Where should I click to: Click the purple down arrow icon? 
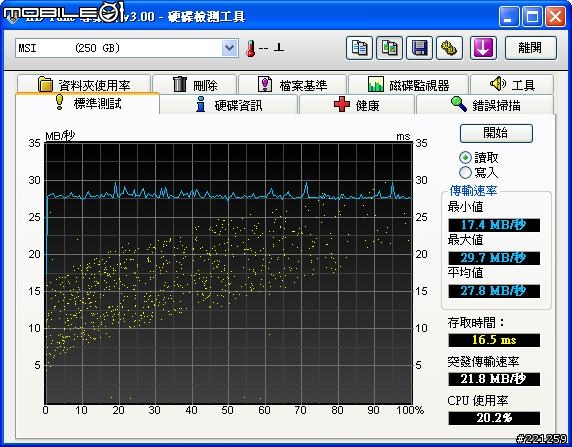click(x=483, y=48)
